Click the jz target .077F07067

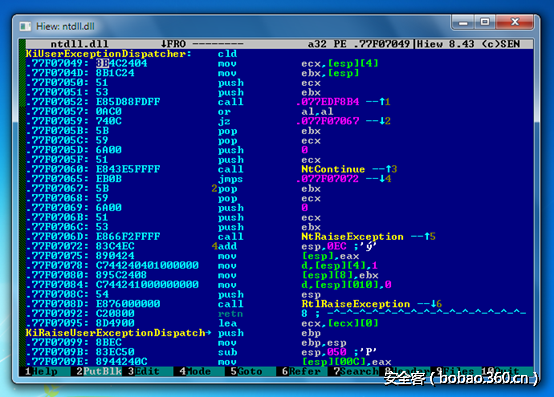(x=327, y=121)
